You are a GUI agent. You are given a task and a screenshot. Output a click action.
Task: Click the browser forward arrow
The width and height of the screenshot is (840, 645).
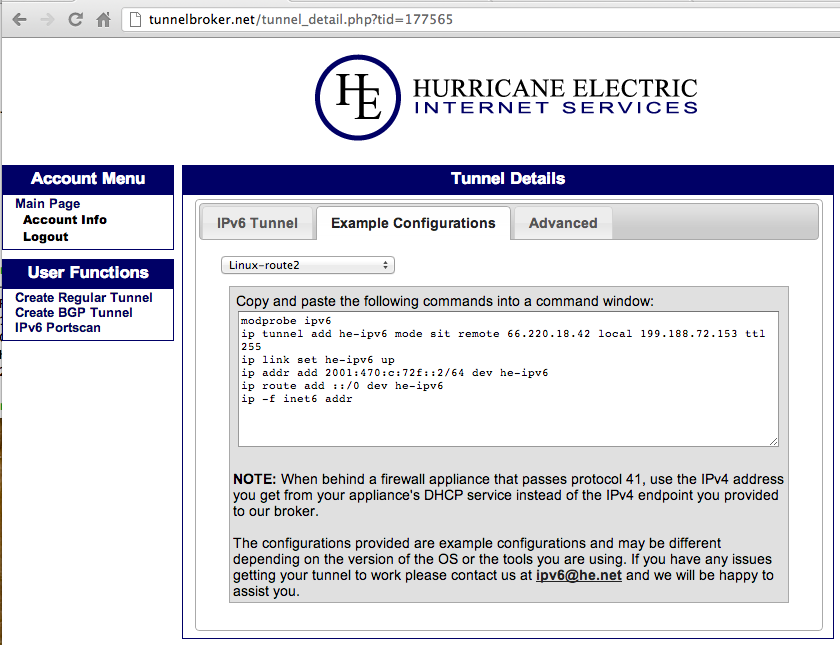48,20
